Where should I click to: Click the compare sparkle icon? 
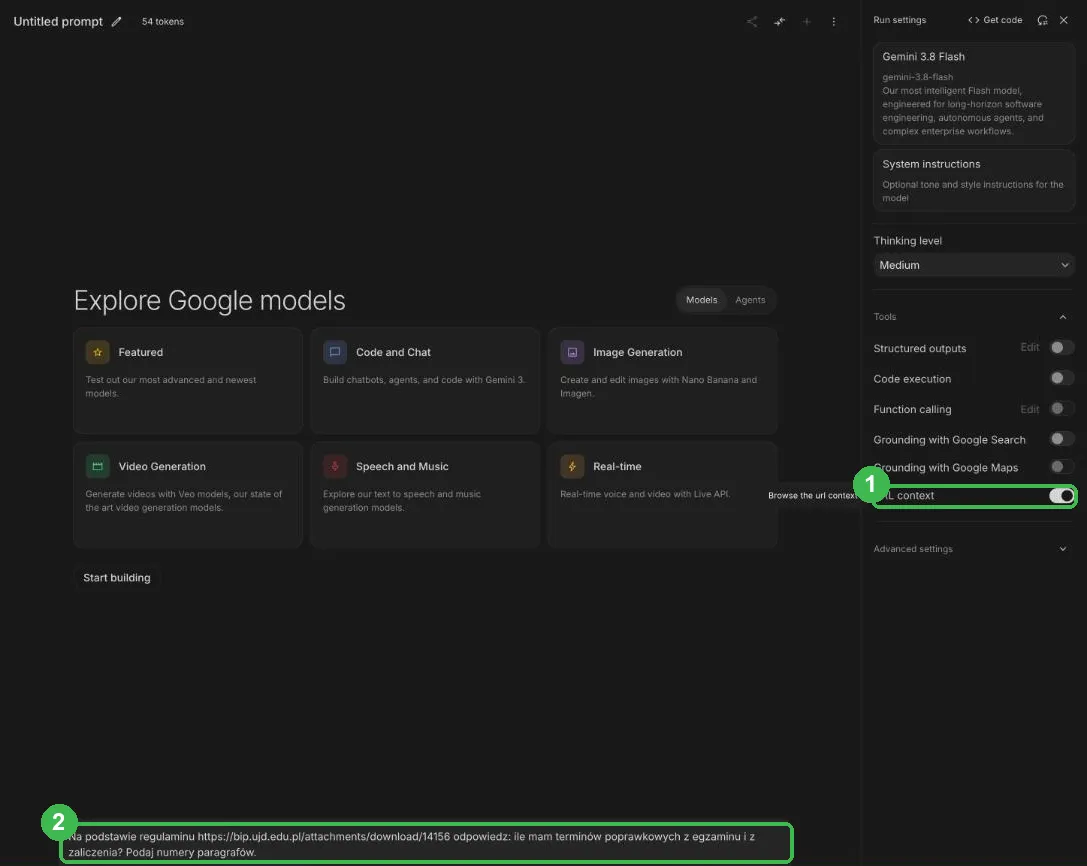(x=779, y=21)
